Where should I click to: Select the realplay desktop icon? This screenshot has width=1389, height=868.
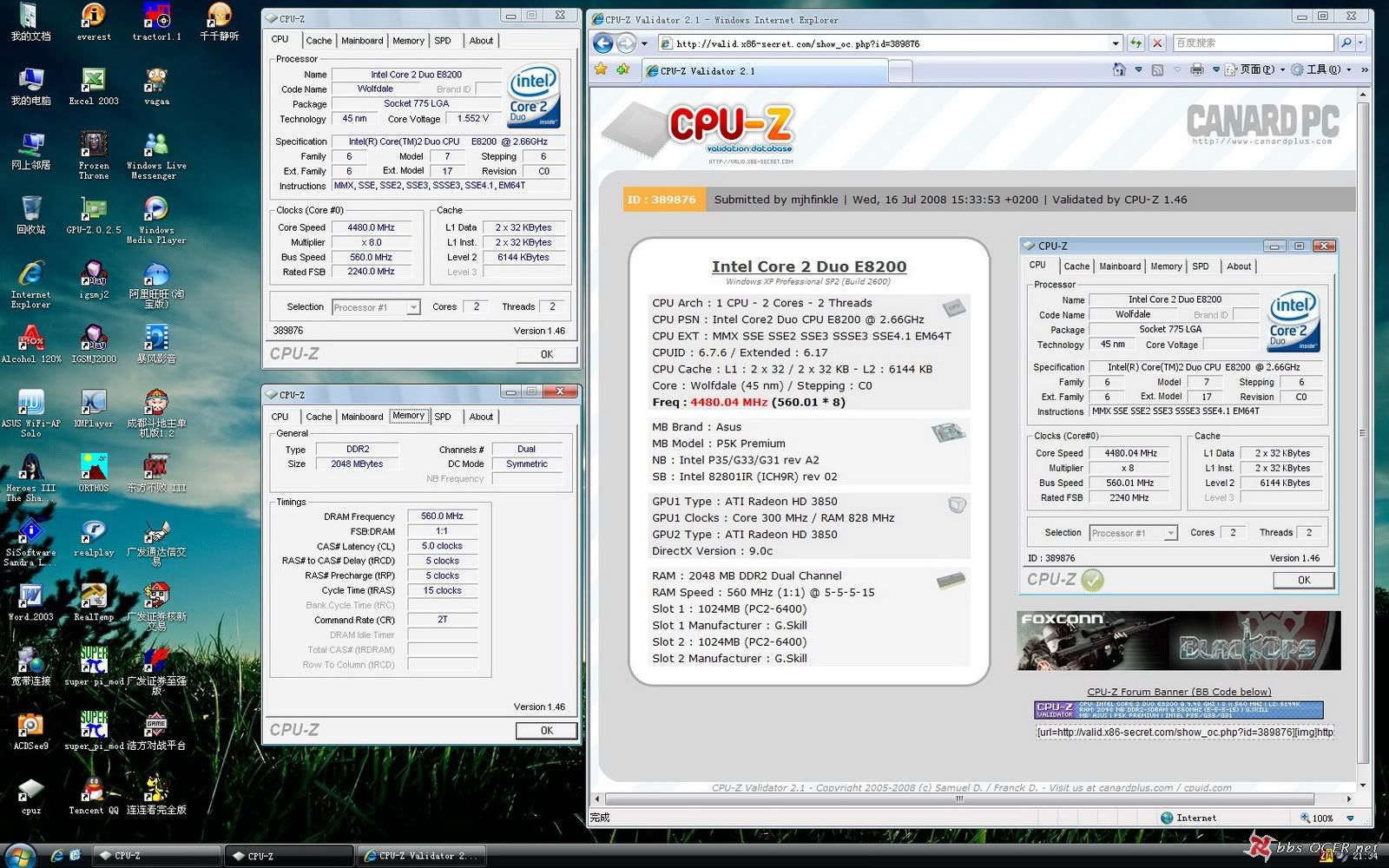(x=94, y=538)
